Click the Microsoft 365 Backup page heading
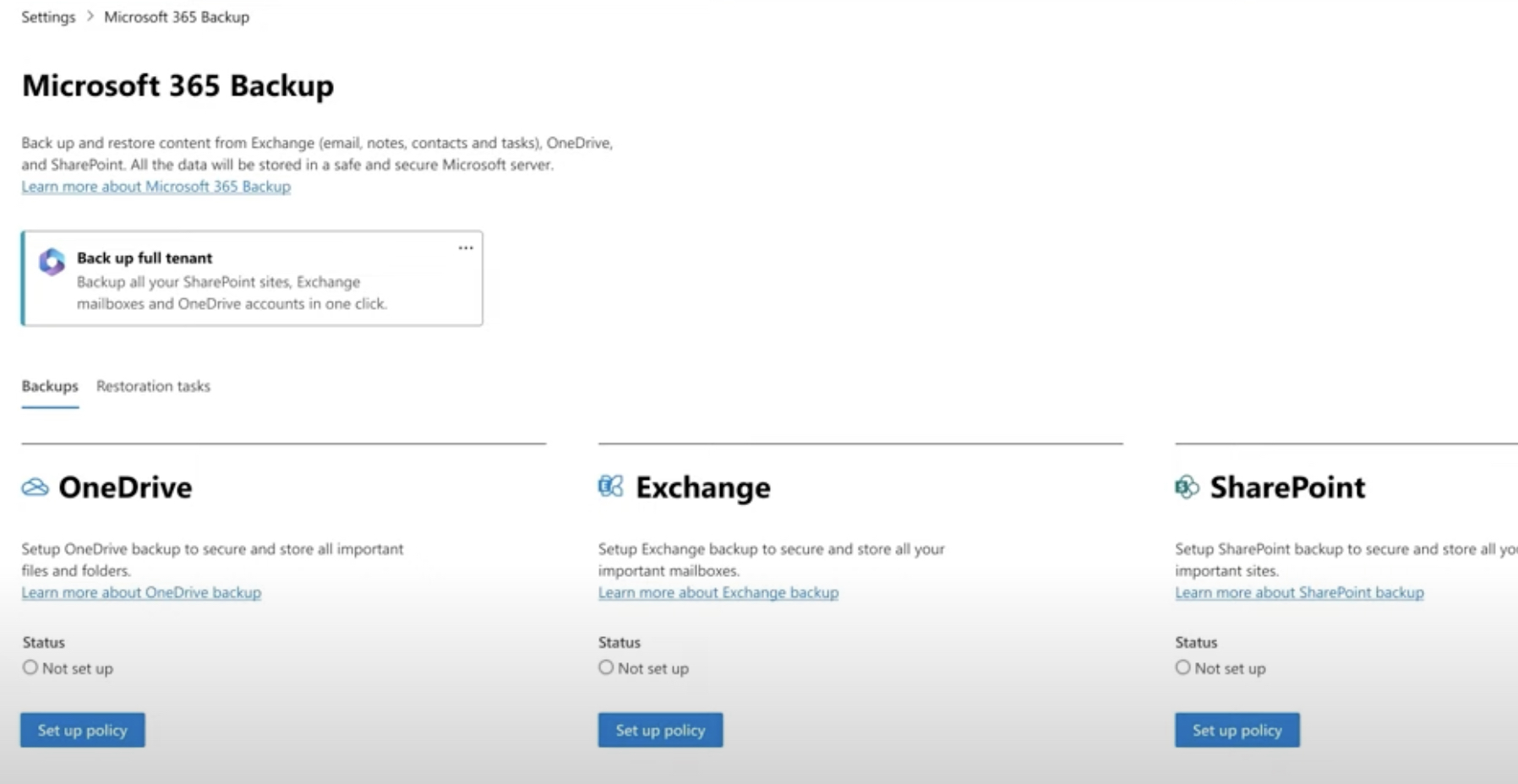The width and height of the screenshot is (1518, 784). (x=177, y=85)
